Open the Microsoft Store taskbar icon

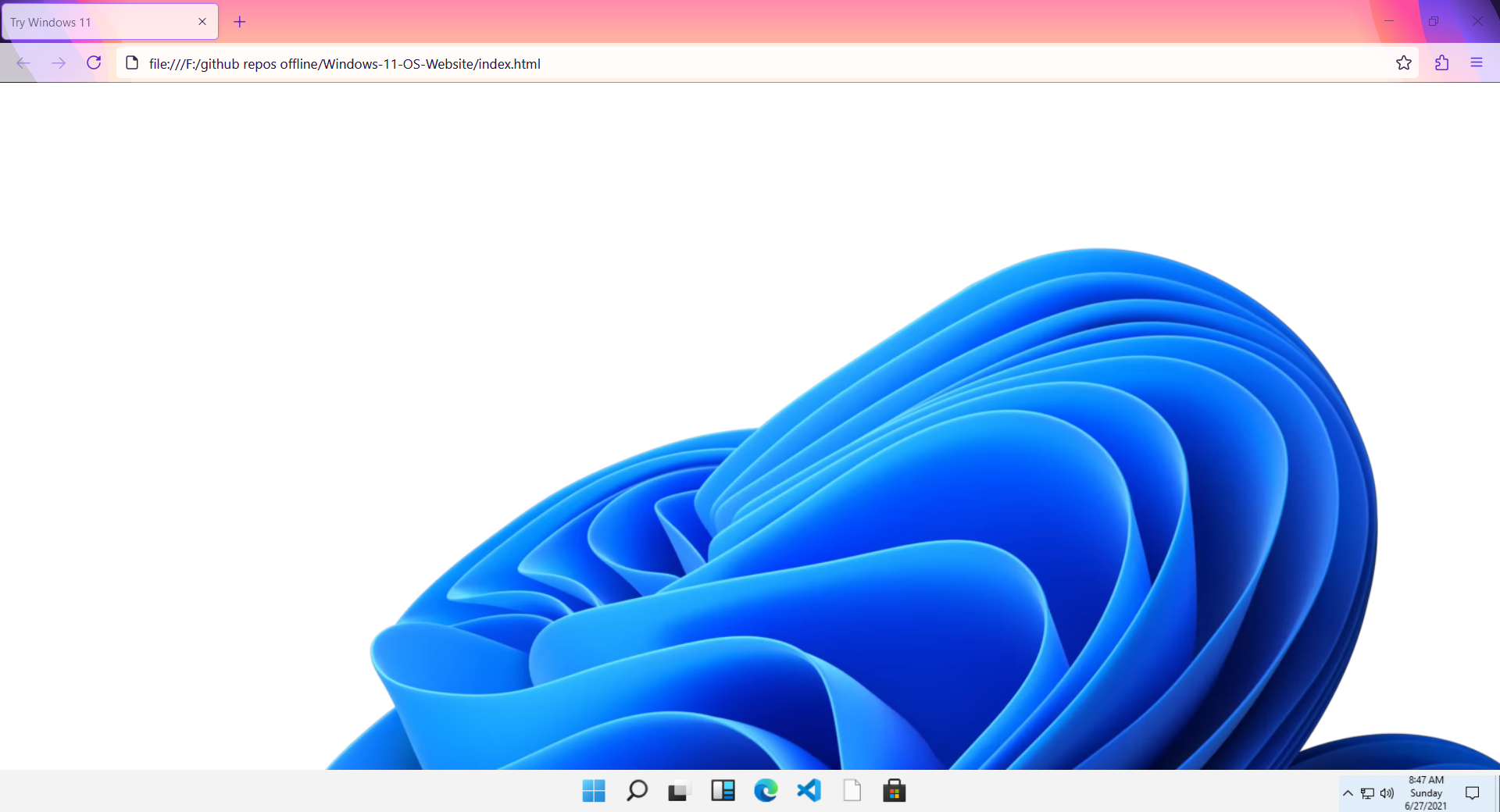click(895, 791)
